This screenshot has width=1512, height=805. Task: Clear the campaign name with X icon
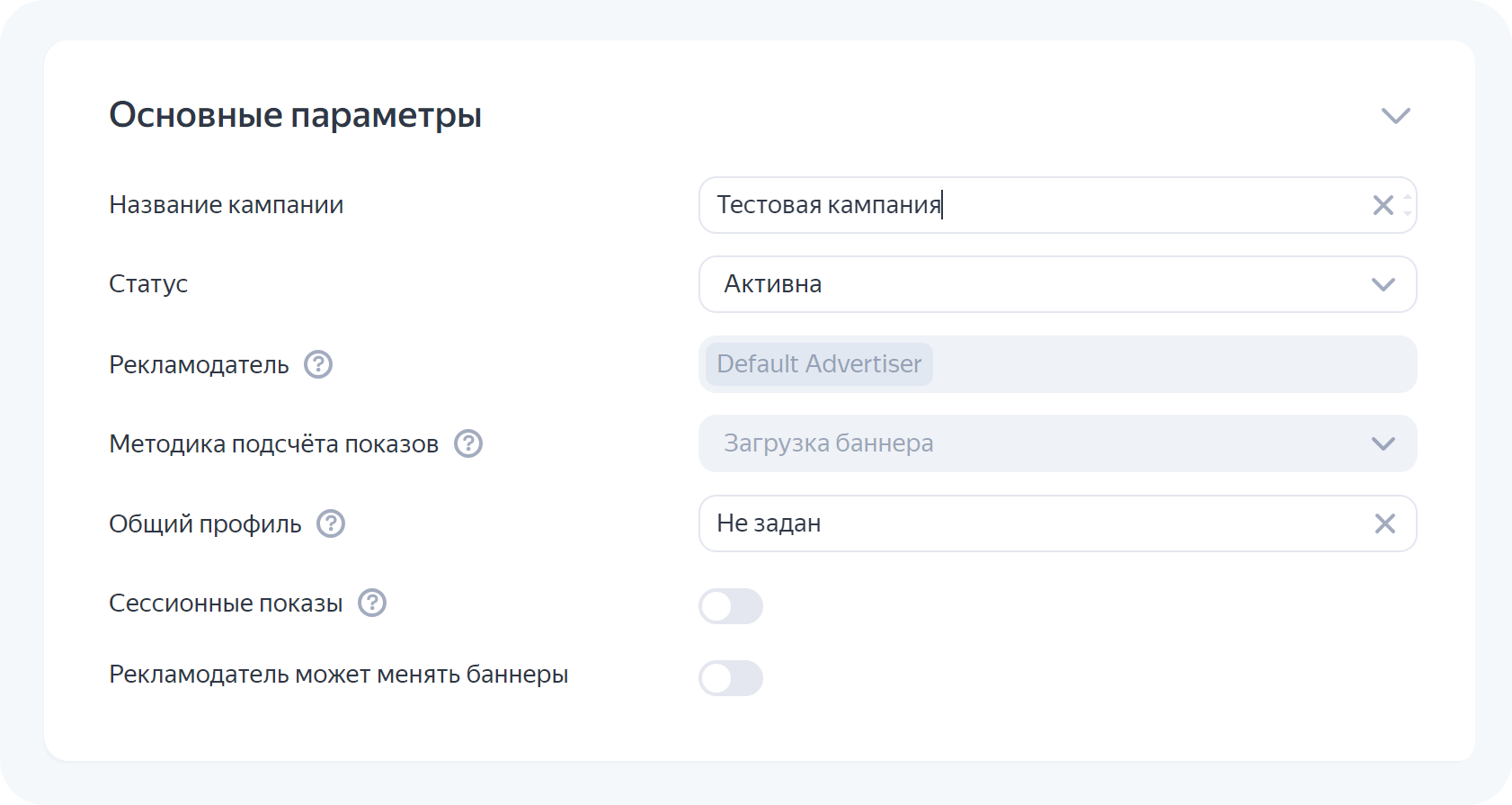[x=1383, y=205]
